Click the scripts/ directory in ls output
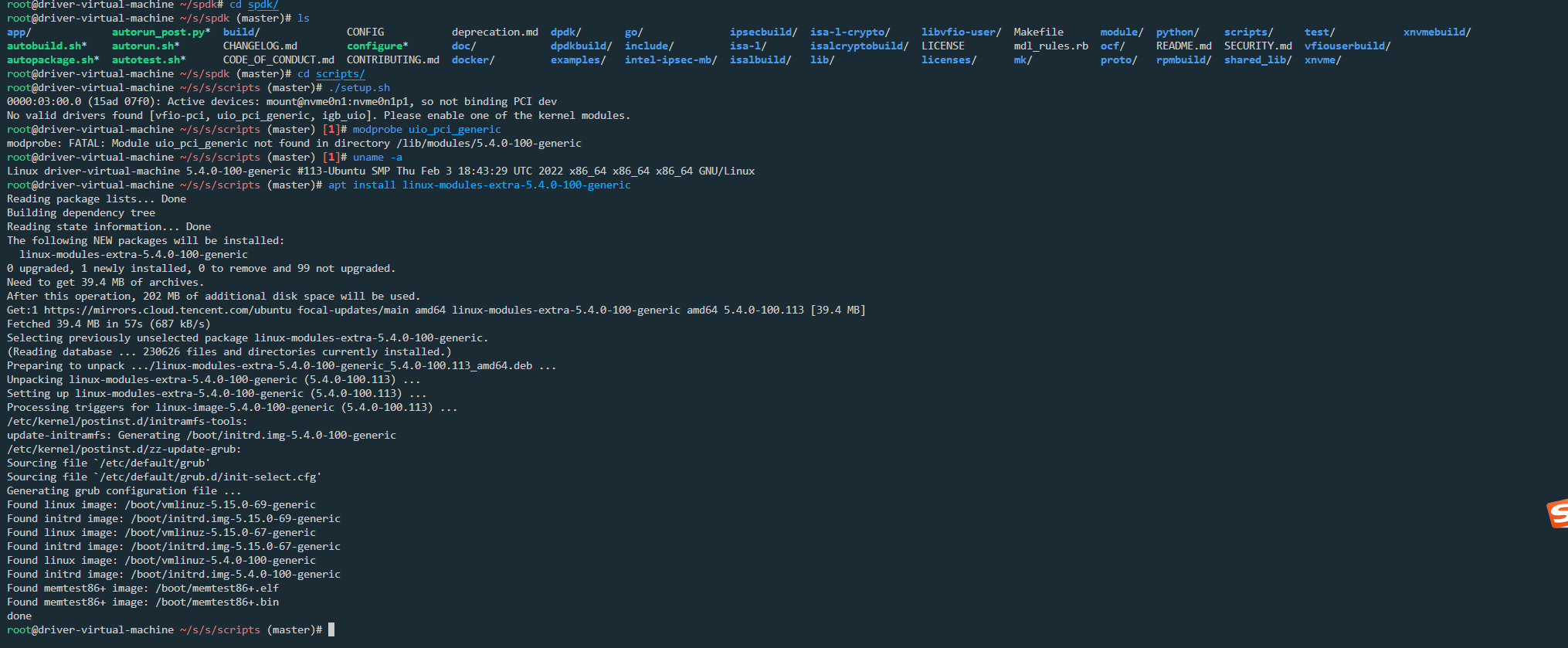The height and width of the screenshot is (648, 1568). click(x=1249, y=32)
